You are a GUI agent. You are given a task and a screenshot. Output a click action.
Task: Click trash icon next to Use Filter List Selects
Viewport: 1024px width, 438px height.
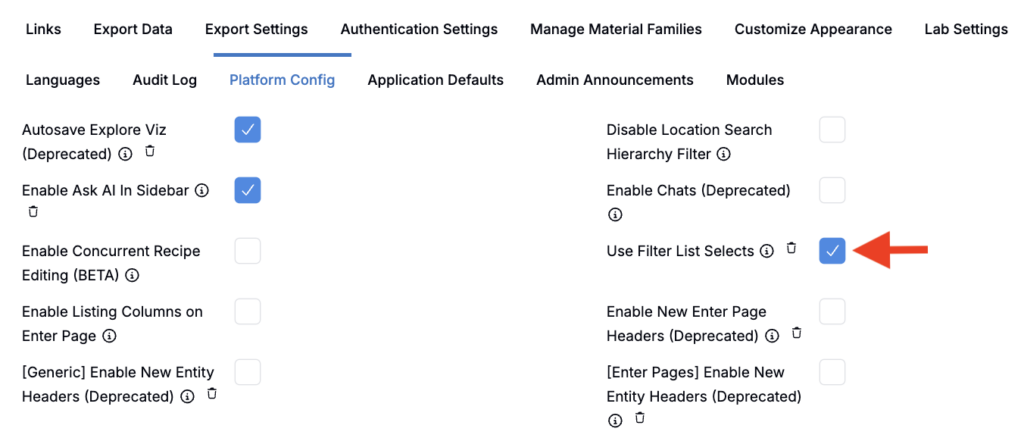[x=791, y=248]
